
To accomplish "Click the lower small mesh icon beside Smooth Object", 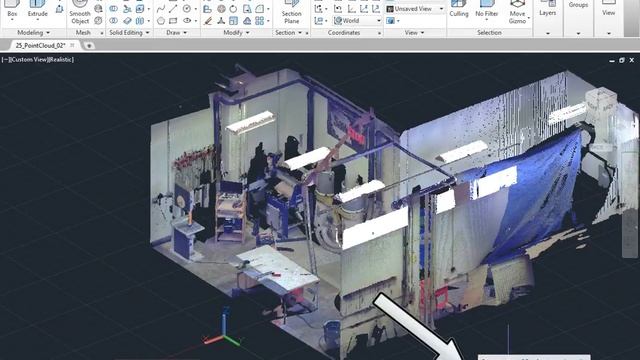I will pos(98,20).
